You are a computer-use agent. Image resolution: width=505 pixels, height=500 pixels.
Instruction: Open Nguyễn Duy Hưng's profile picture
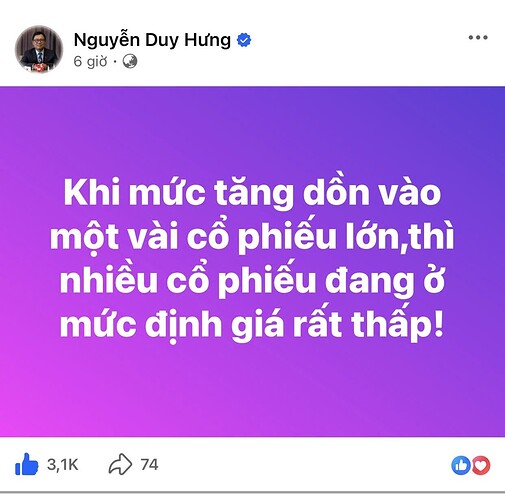click(39, 49)
